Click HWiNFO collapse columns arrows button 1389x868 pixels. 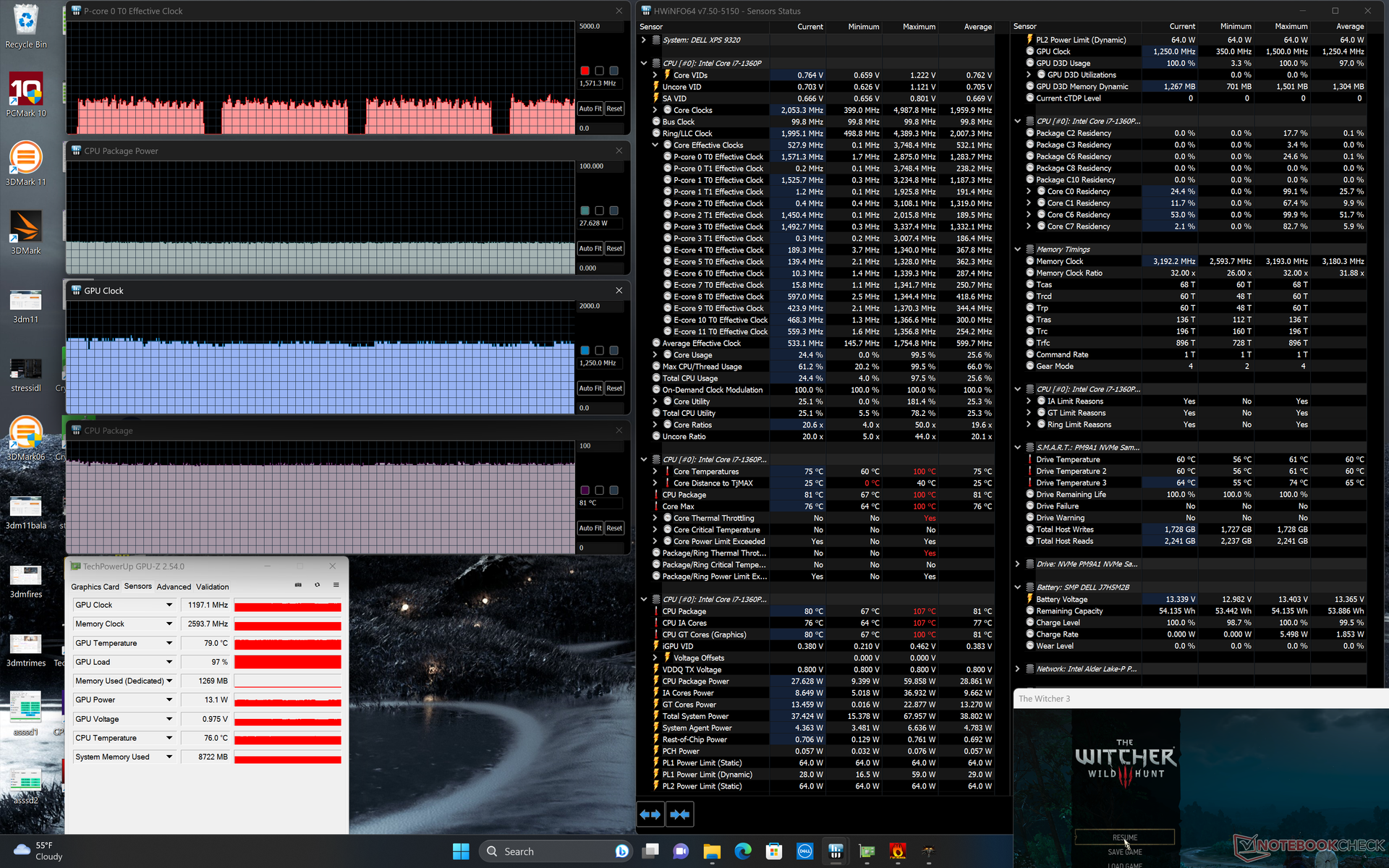pos(679,814)
